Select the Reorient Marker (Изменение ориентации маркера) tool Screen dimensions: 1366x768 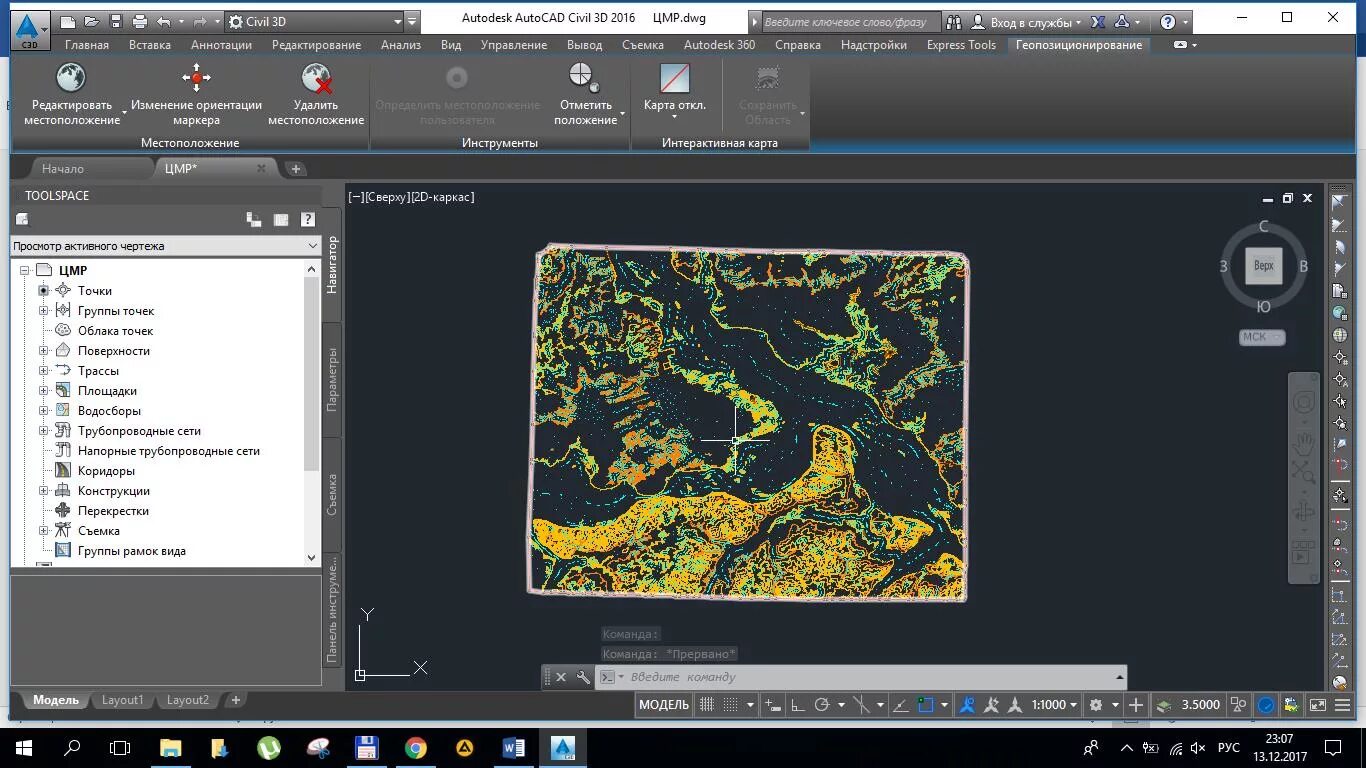196,79
